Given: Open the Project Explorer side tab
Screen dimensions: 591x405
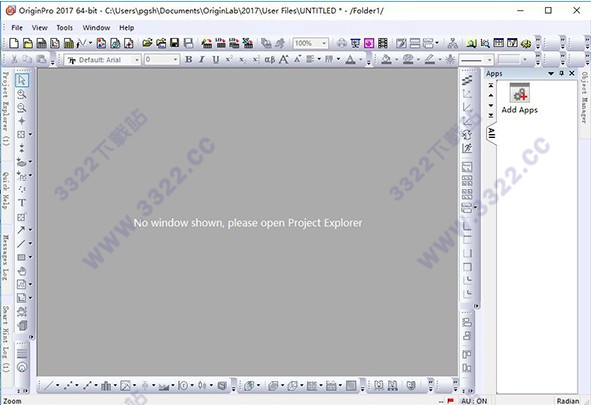Looking at the screenshot, I should tap(6, 109).
